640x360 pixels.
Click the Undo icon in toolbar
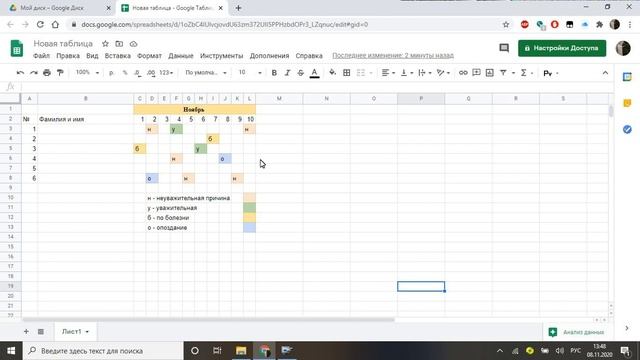pyautogui.click(x=20, y=73)
